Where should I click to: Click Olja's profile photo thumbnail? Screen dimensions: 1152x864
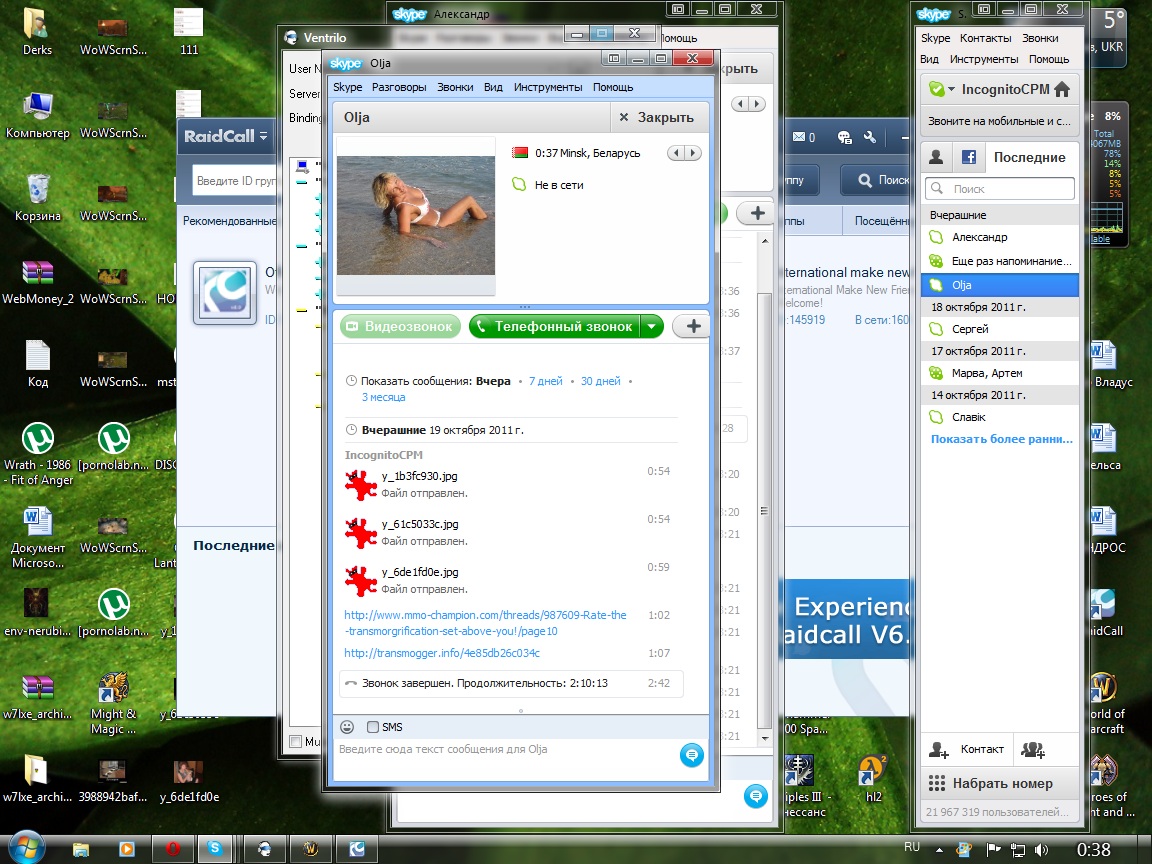(416, 215)
